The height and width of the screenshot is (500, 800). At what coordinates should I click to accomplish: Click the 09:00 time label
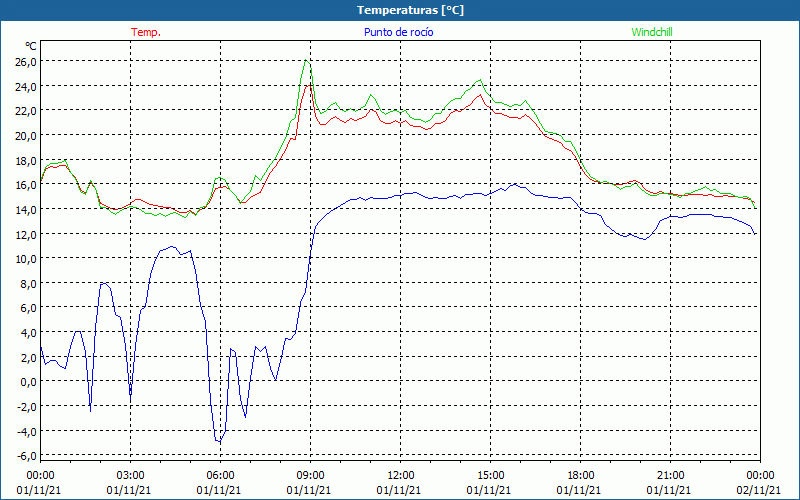pos(310,476)
